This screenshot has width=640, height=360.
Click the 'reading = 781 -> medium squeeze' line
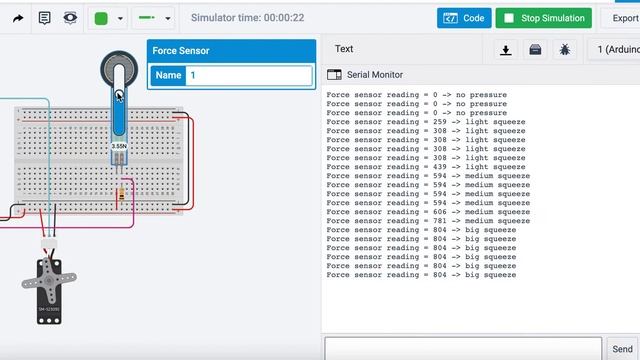(x=428, y=221)
